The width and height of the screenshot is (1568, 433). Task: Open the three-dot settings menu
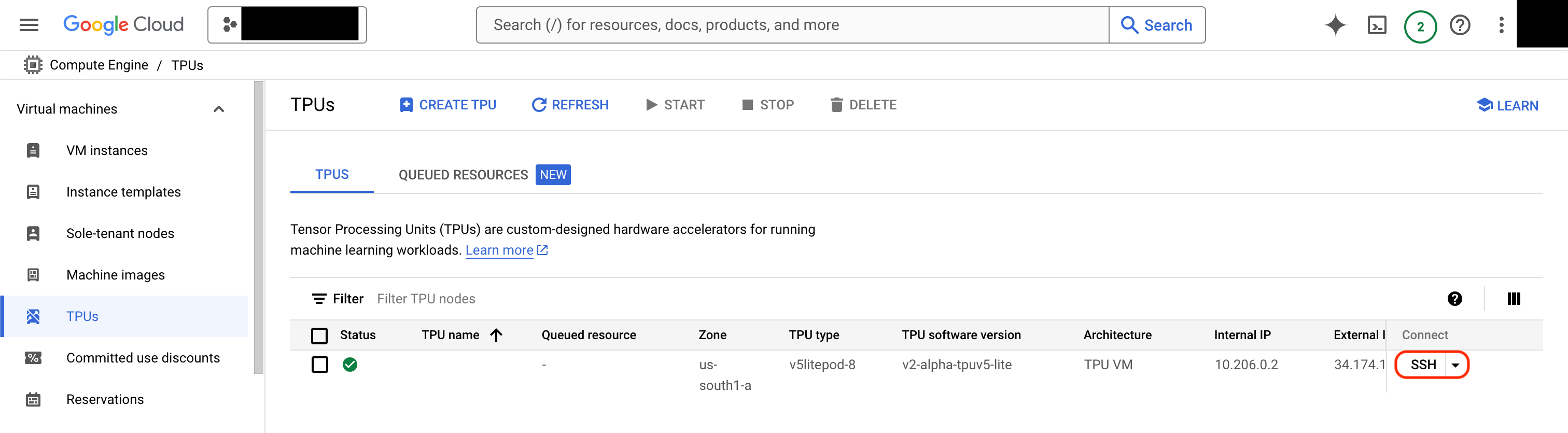pyautogui.click(x=1501, y=25)
